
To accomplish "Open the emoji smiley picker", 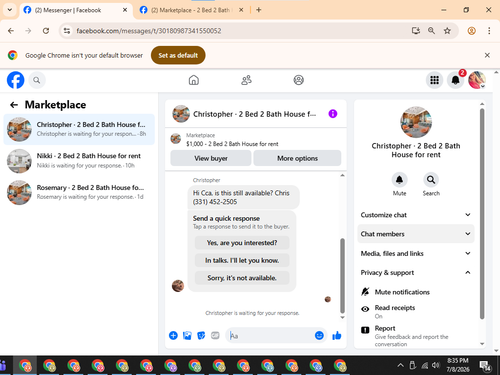I will point(319,335).
